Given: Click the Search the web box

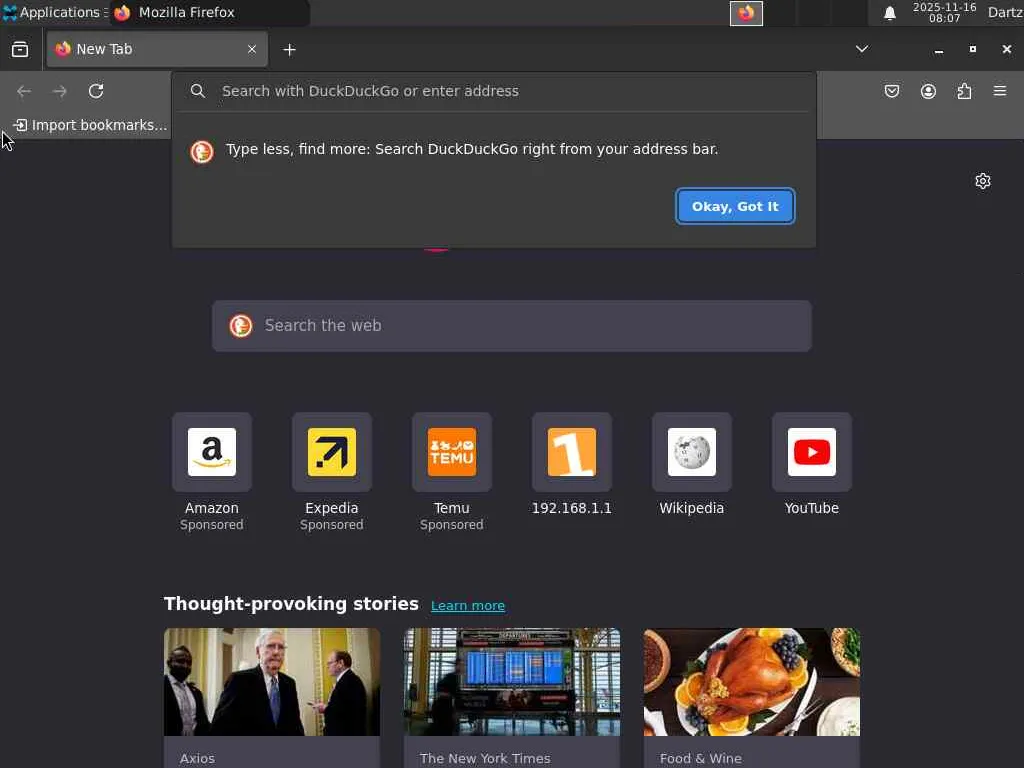Looking at the screenshot, I should [512, 326].
